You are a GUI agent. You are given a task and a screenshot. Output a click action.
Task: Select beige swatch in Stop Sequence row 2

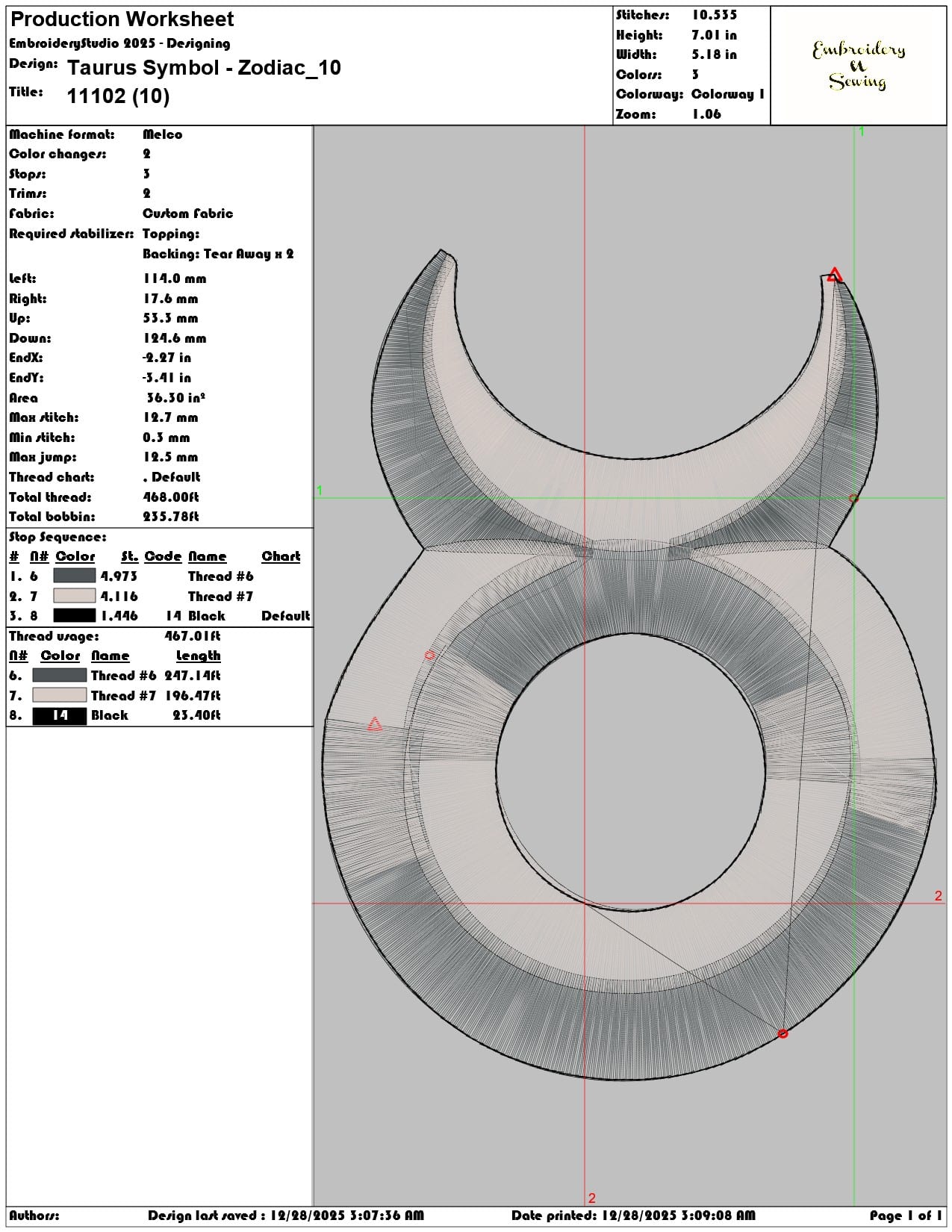[75, 596]
